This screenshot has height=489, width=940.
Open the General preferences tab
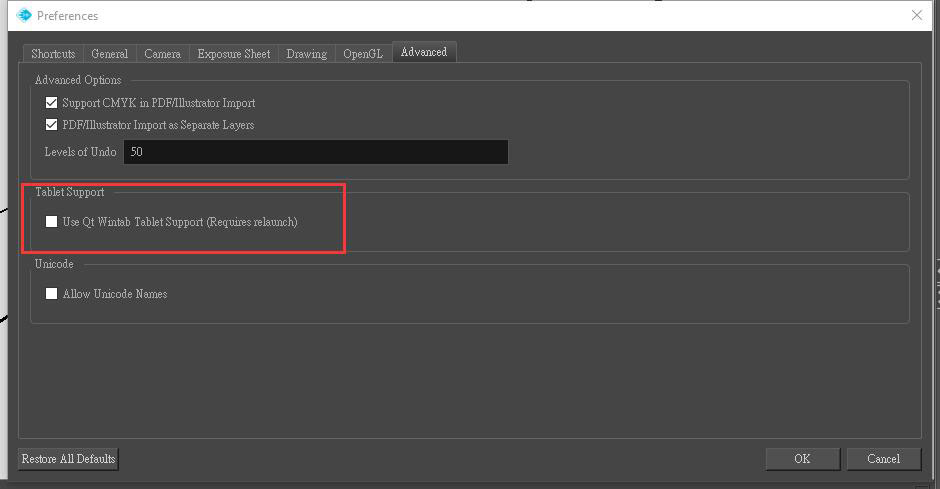109,54
